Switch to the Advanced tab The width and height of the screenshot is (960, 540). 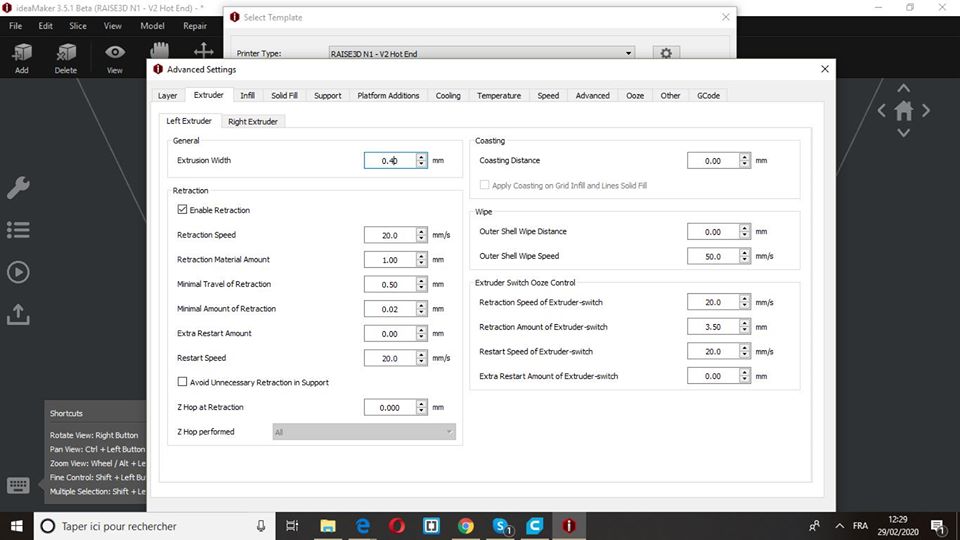click(592, 96)
